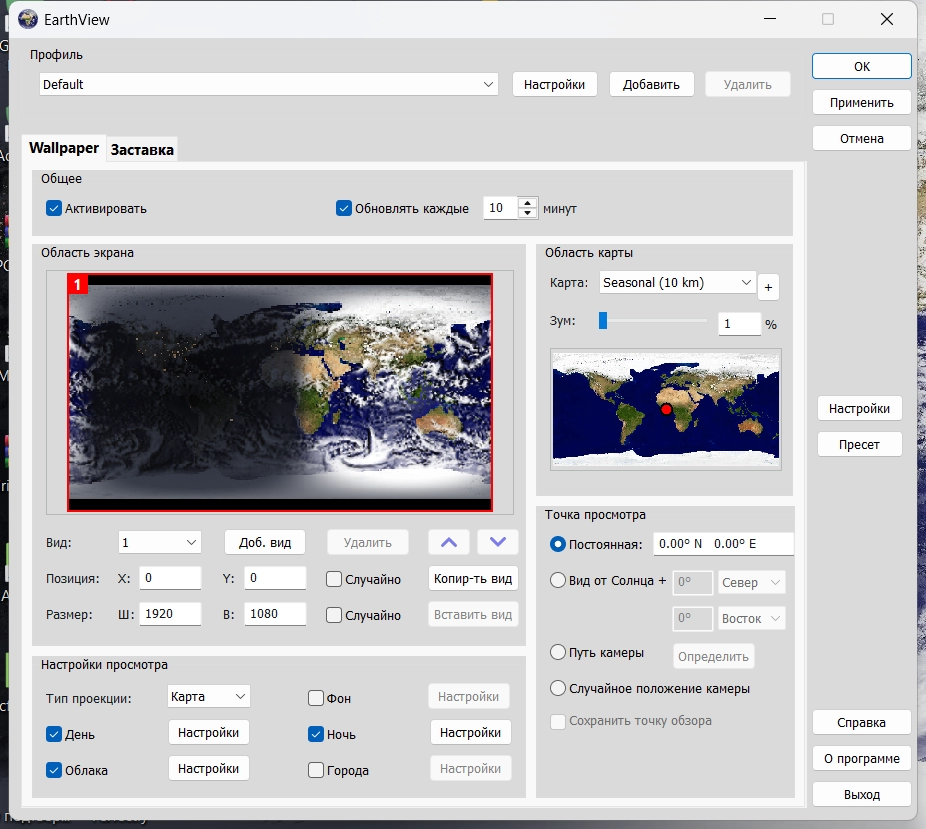Select the Путь камеры radio button
This screenshot has height=829, width=926.
tap(559, 652)
